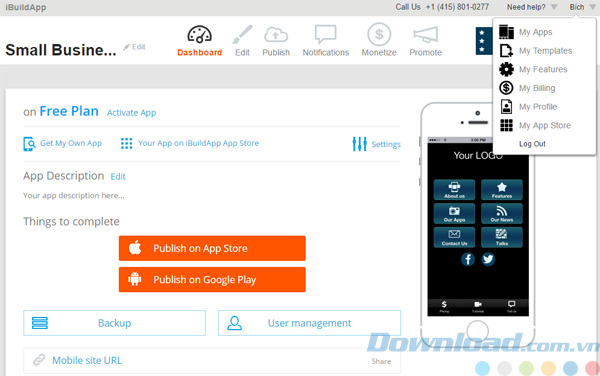Screen dimensions: 600x376
Task: Click the iBuildApp logo text
Action: [x=26, y=7]
